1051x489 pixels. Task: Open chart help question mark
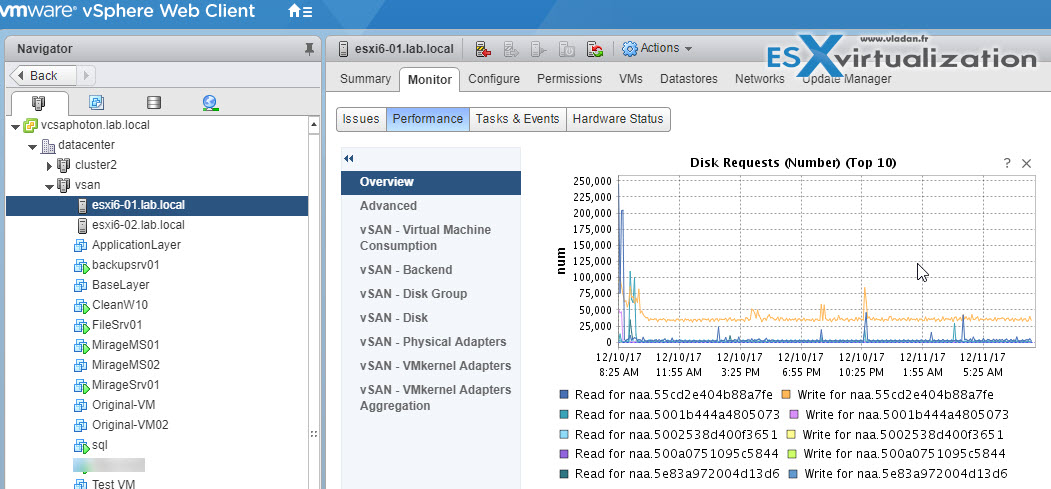tap(1007, 163)
